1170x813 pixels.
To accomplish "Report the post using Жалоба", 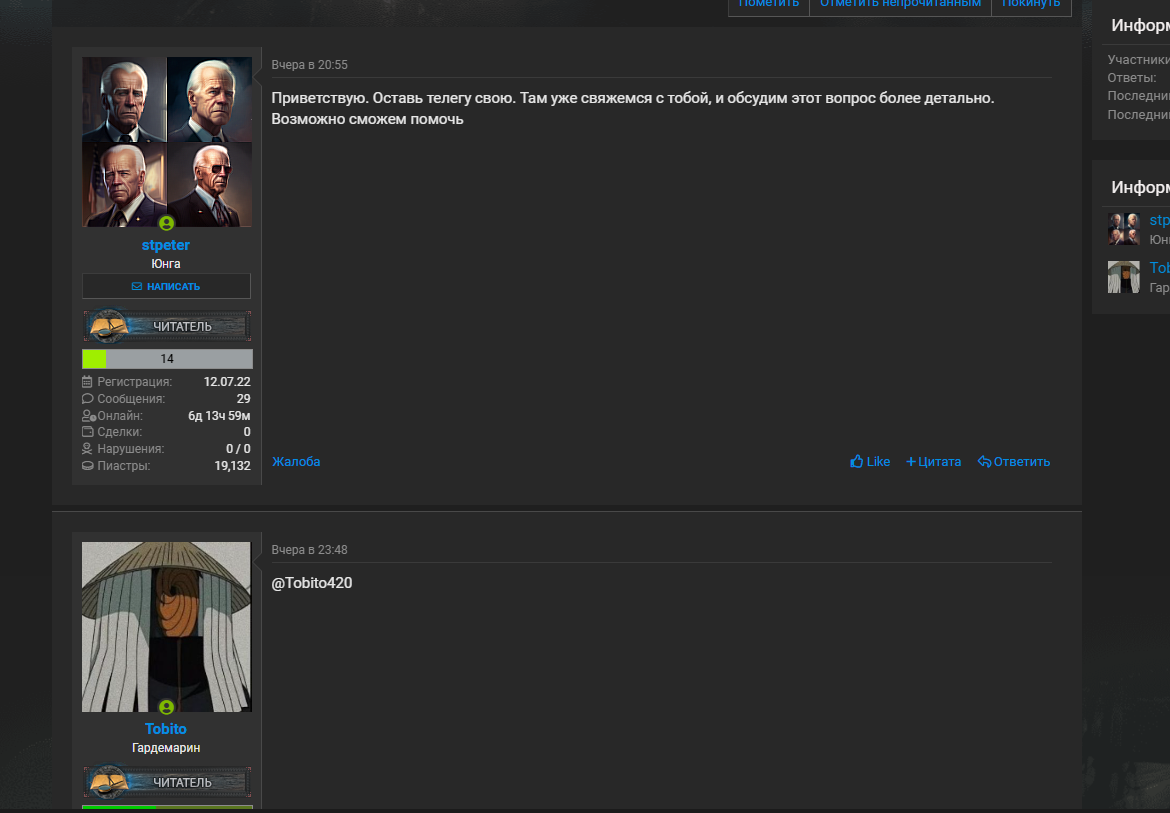I will pos(296,462).
